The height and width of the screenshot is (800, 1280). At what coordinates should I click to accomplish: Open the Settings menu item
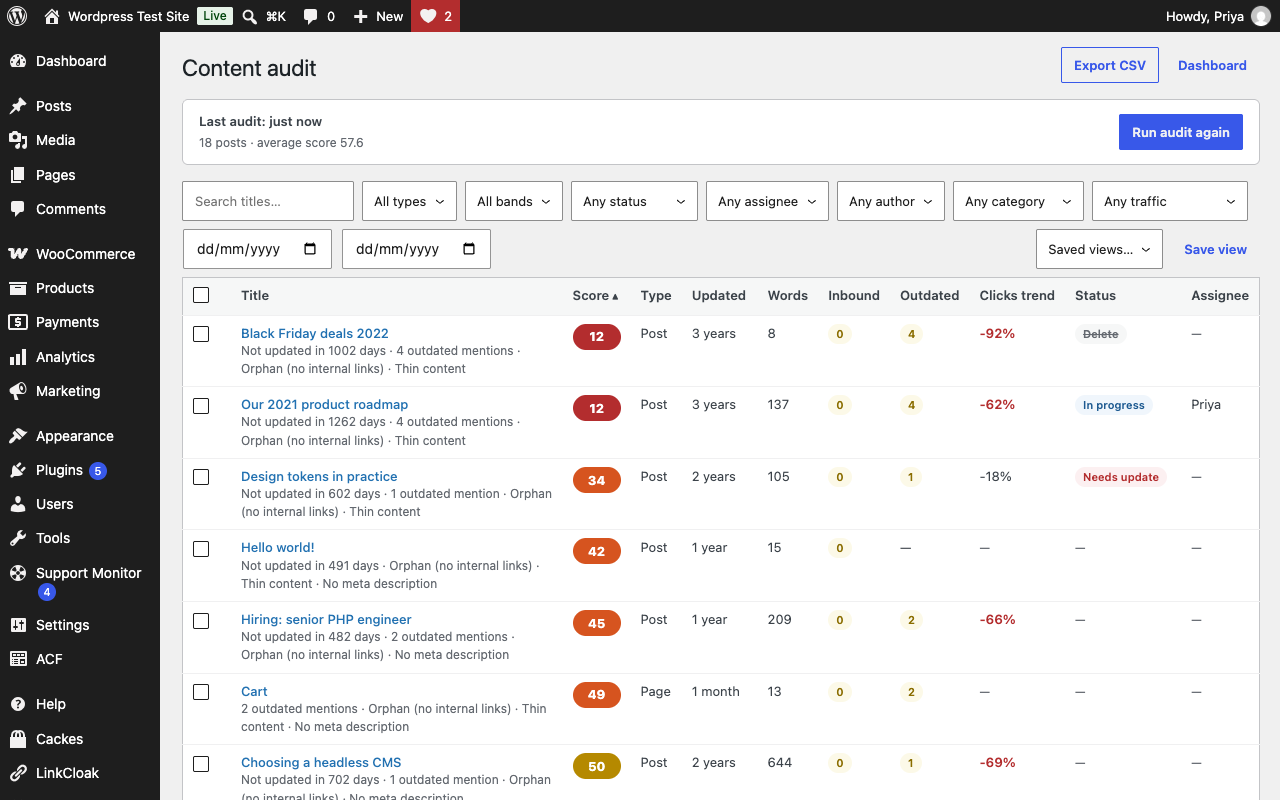[62, 625]
